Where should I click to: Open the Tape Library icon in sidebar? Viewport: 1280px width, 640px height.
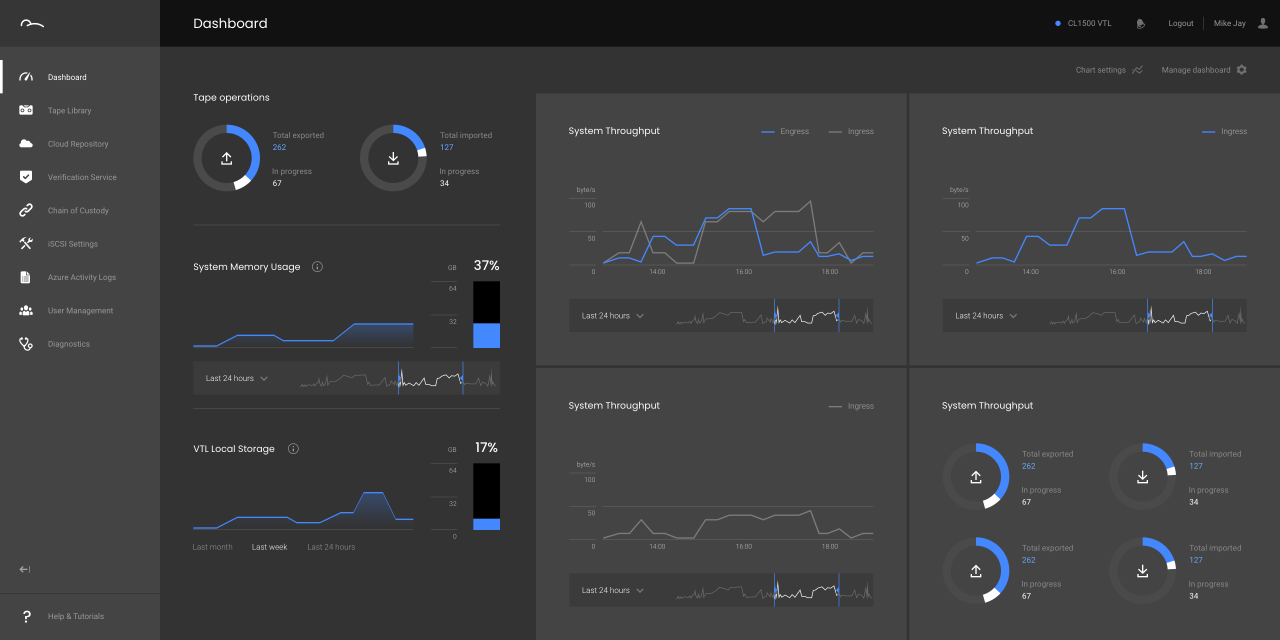pyautogui.click(x=27, y=111)
